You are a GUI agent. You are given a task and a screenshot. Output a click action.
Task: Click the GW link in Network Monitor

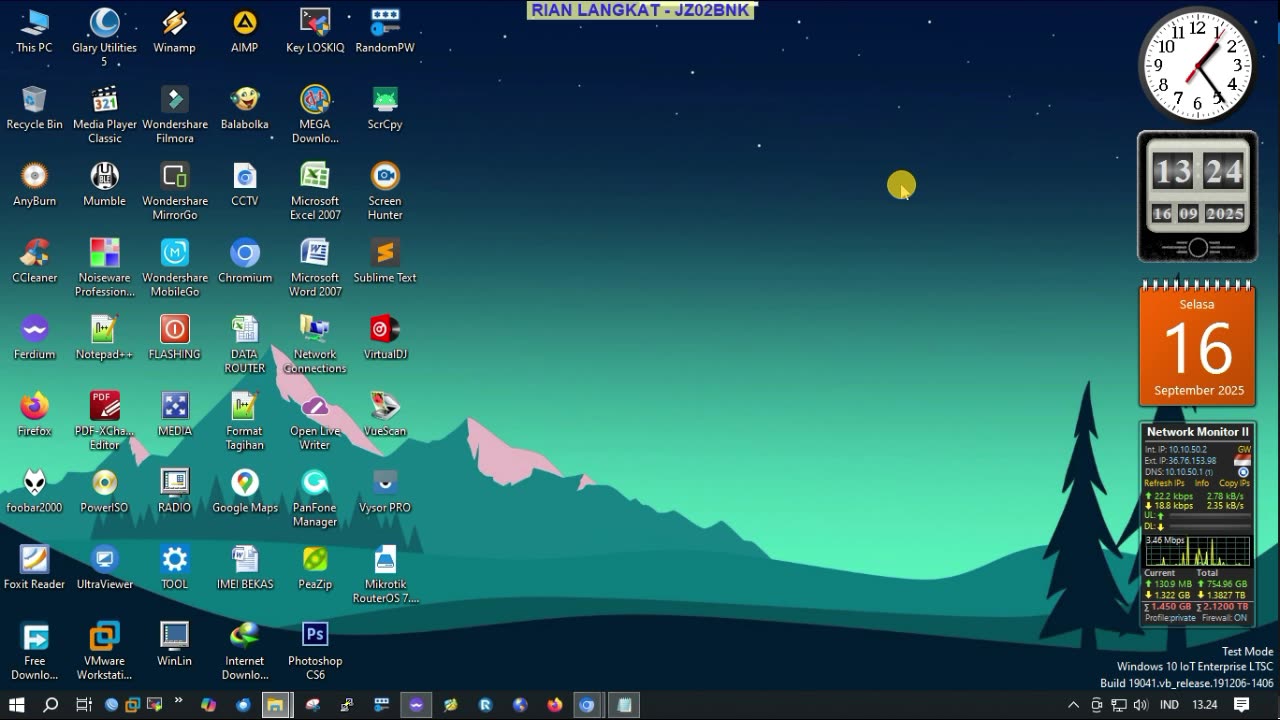pos(1244,450)
